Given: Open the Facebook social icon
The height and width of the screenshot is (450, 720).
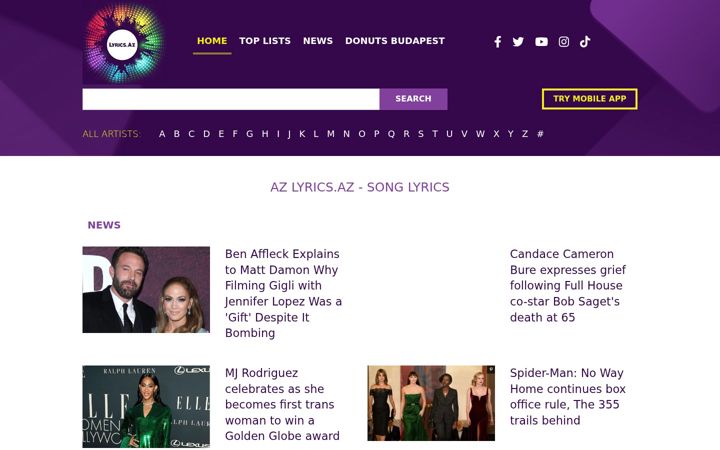Looking at the screenshot, I should [x=497, y=42].
